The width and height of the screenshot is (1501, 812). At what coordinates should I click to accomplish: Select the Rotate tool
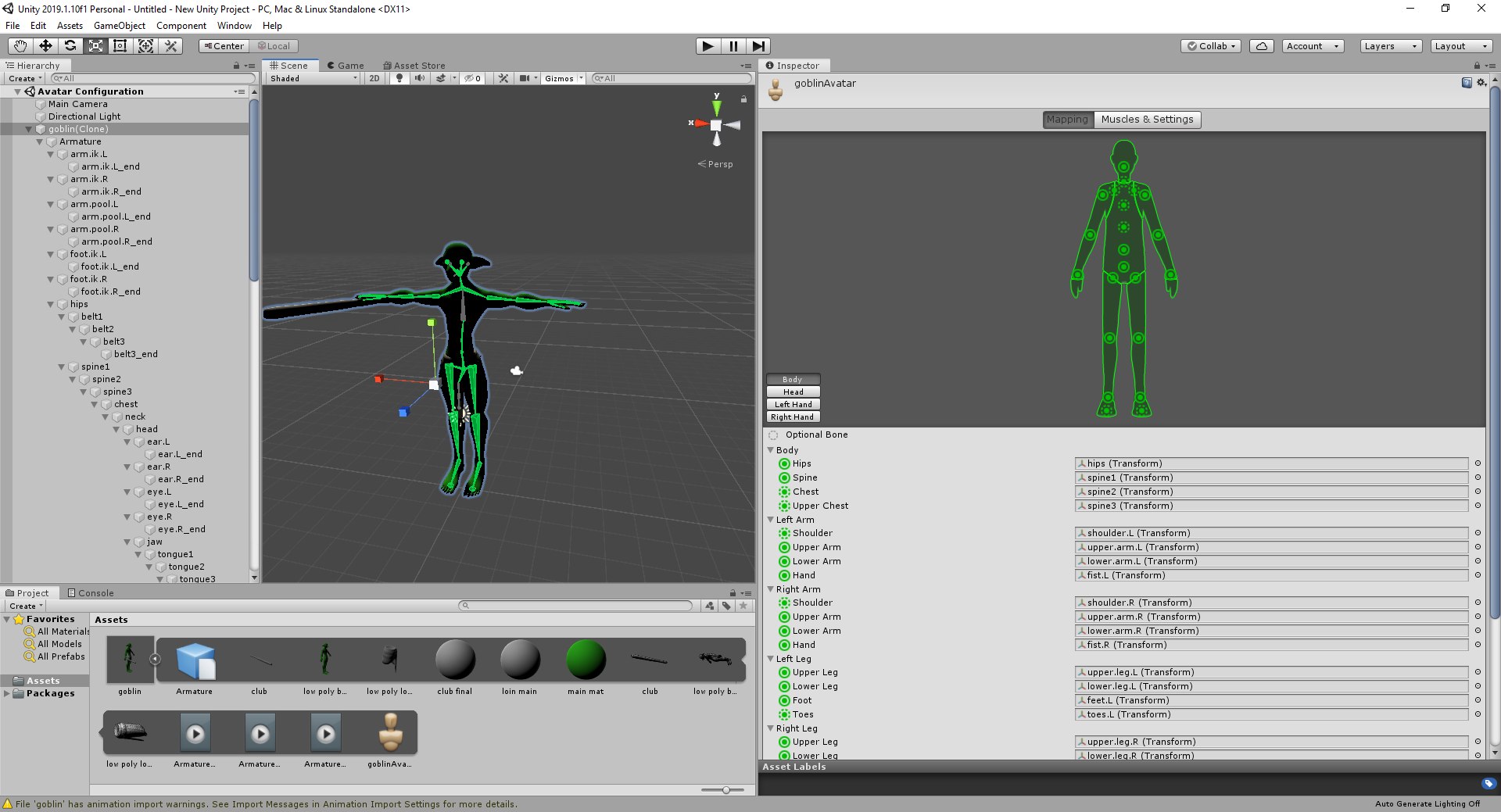(x=70, y=46)
